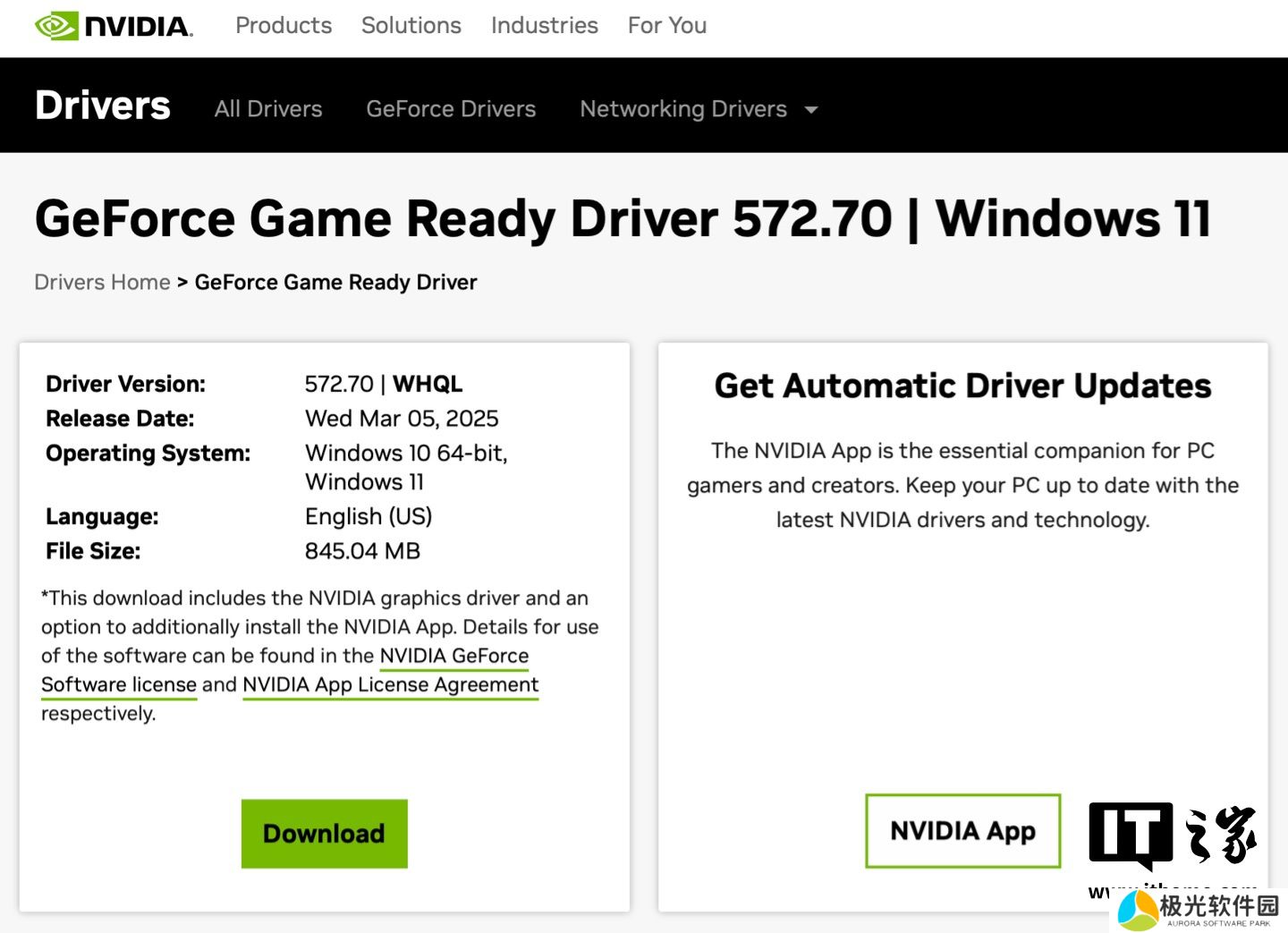This screenshot has width=1288, height=933.
Task: Go to the Drivers section title
Action: (103, 106)
